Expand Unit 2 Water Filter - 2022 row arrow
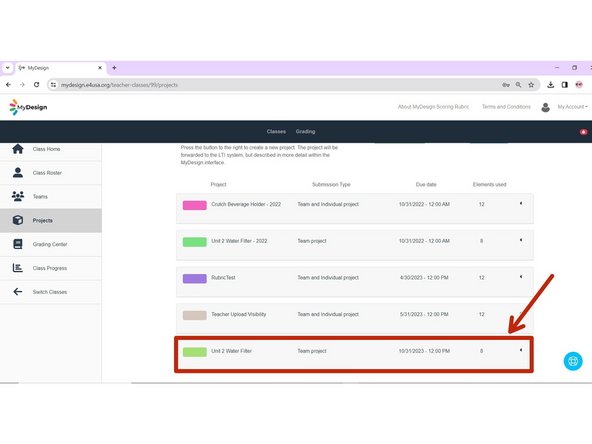 521,240
